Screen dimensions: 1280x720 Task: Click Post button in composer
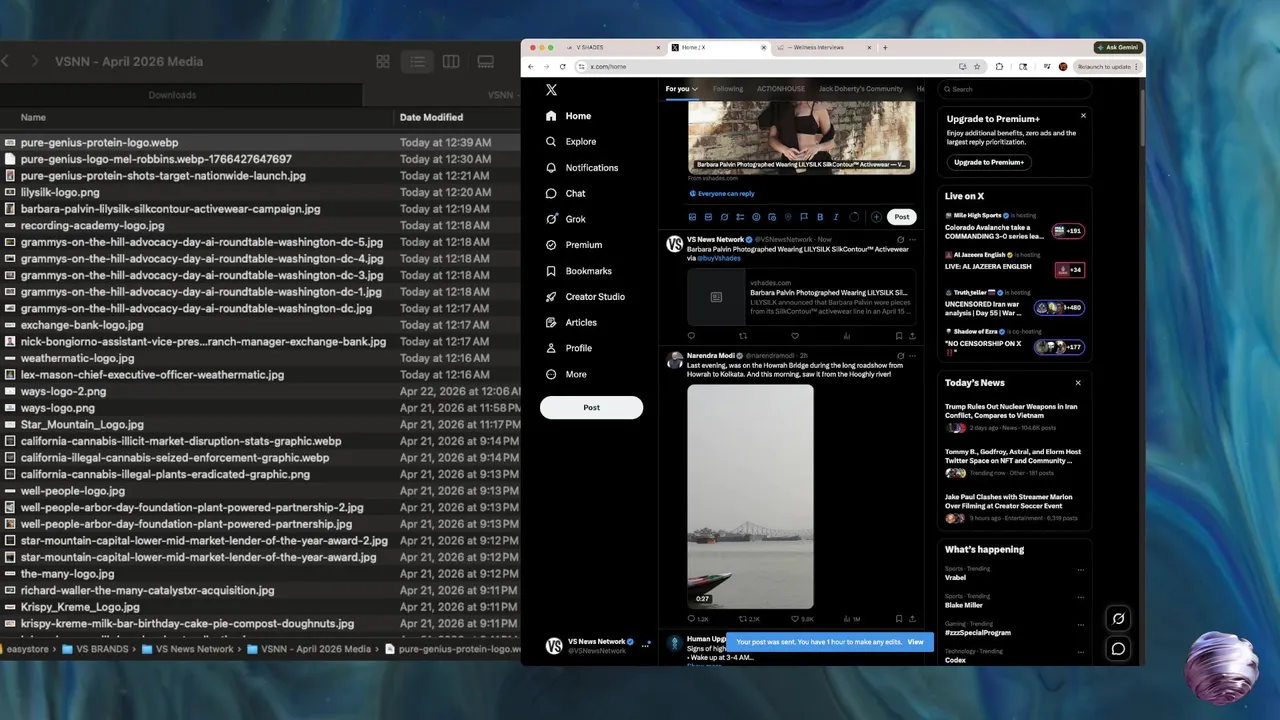902,217
